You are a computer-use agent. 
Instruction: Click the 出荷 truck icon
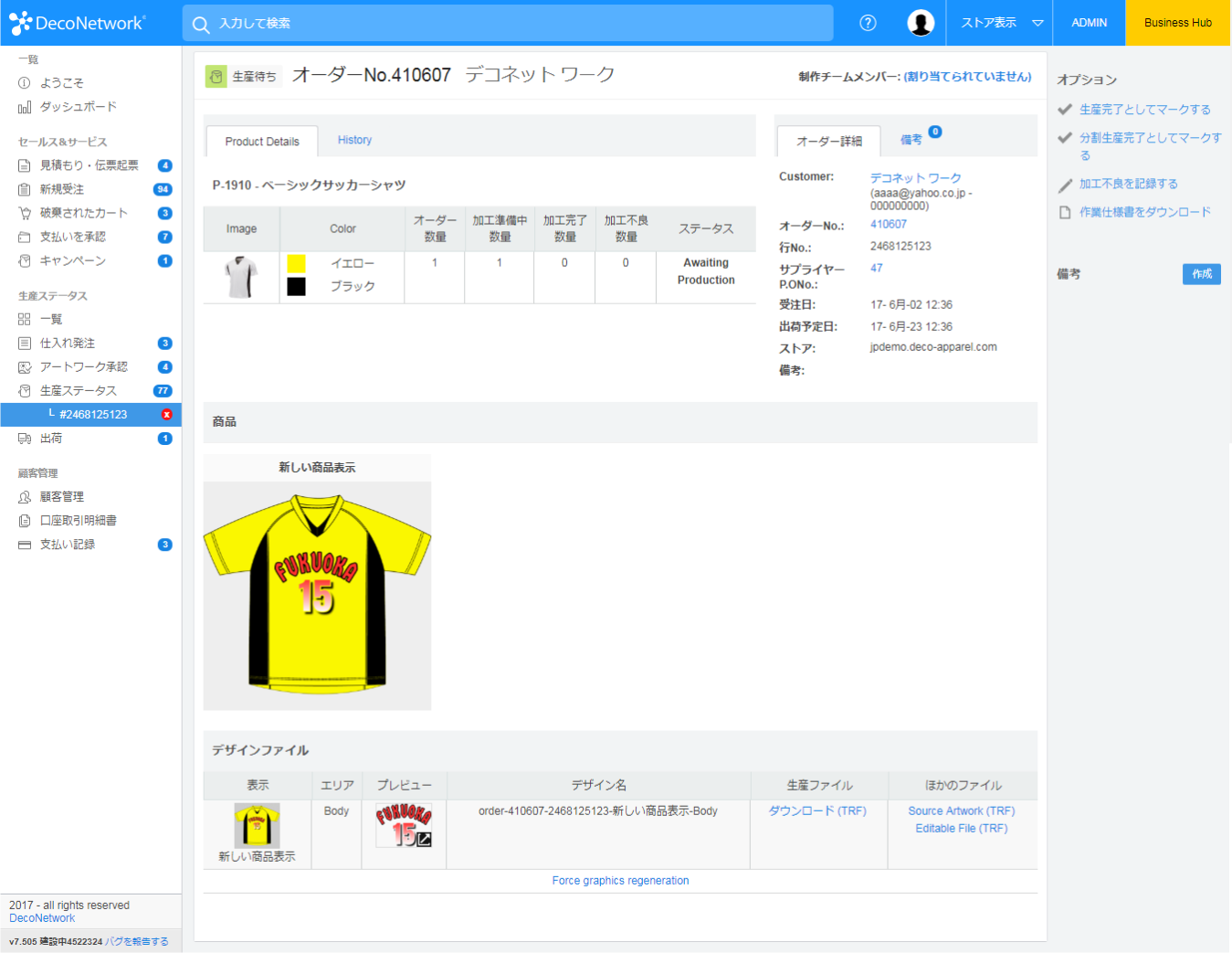pyautogui.click(x=25, y=439)
